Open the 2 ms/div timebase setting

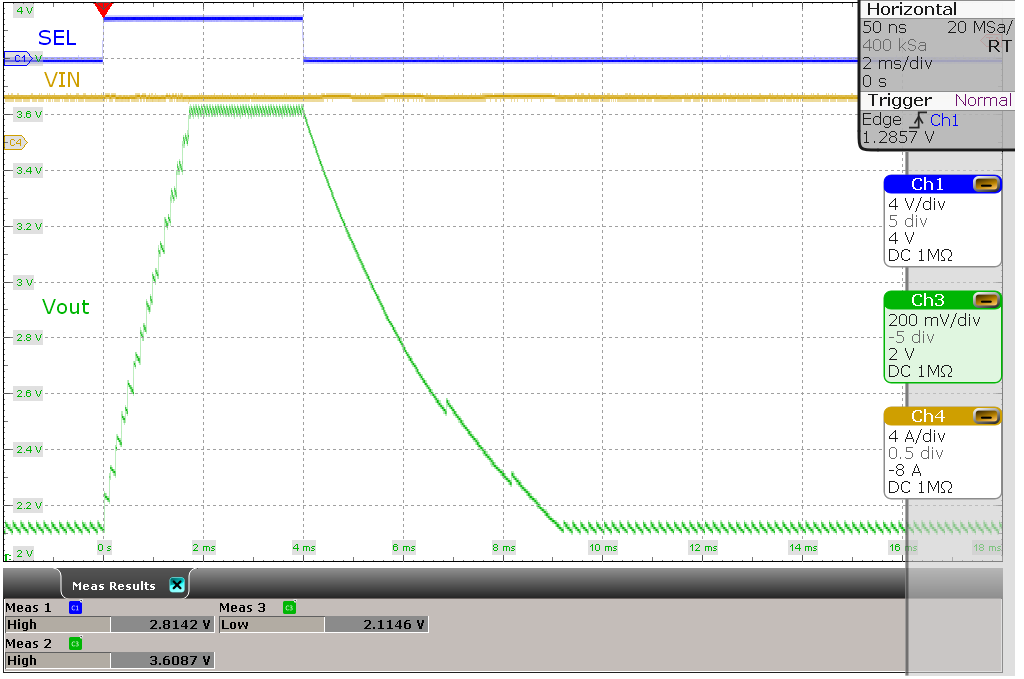(x=898, y=63)
